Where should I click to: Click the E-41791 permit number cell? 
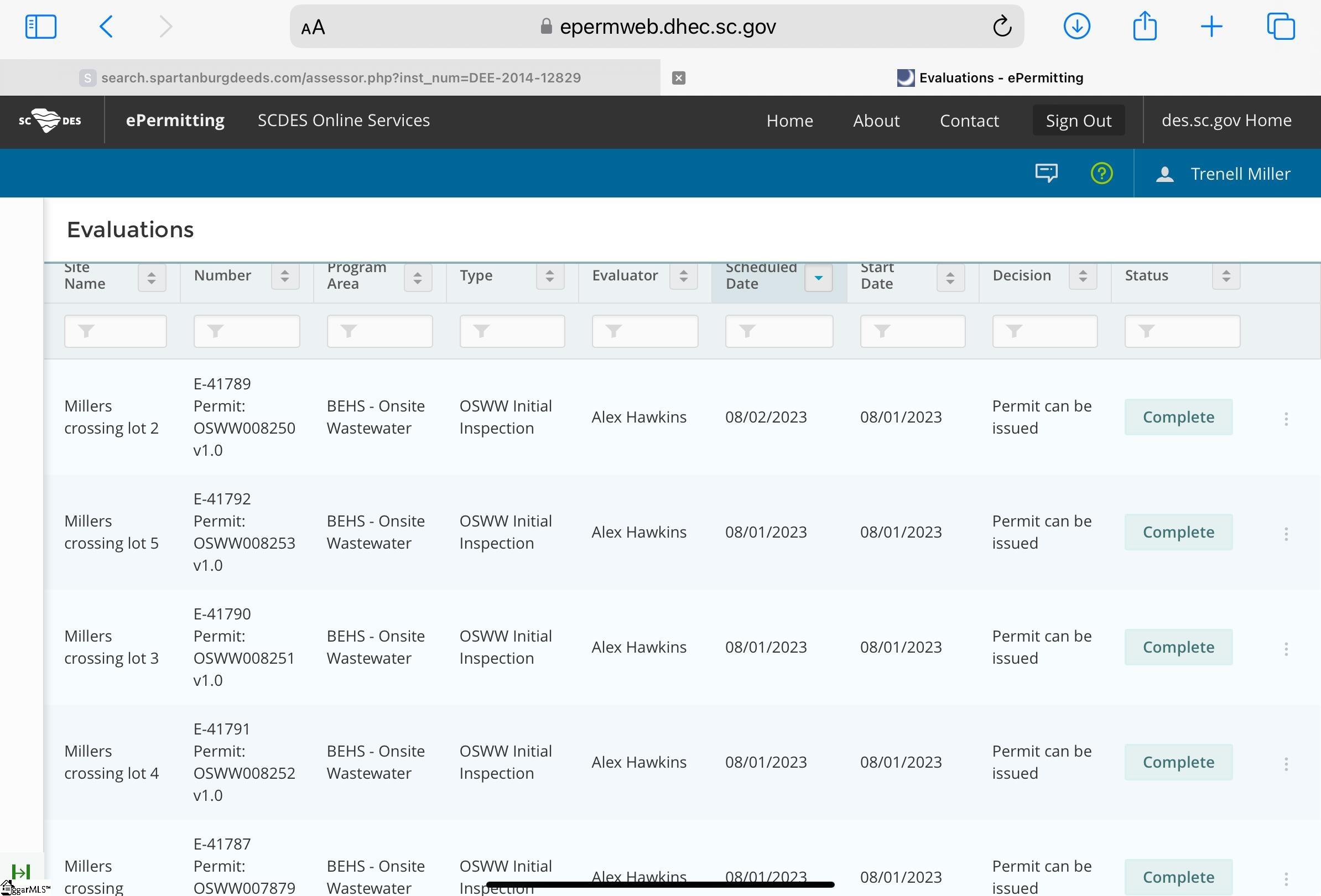point(244,763)
